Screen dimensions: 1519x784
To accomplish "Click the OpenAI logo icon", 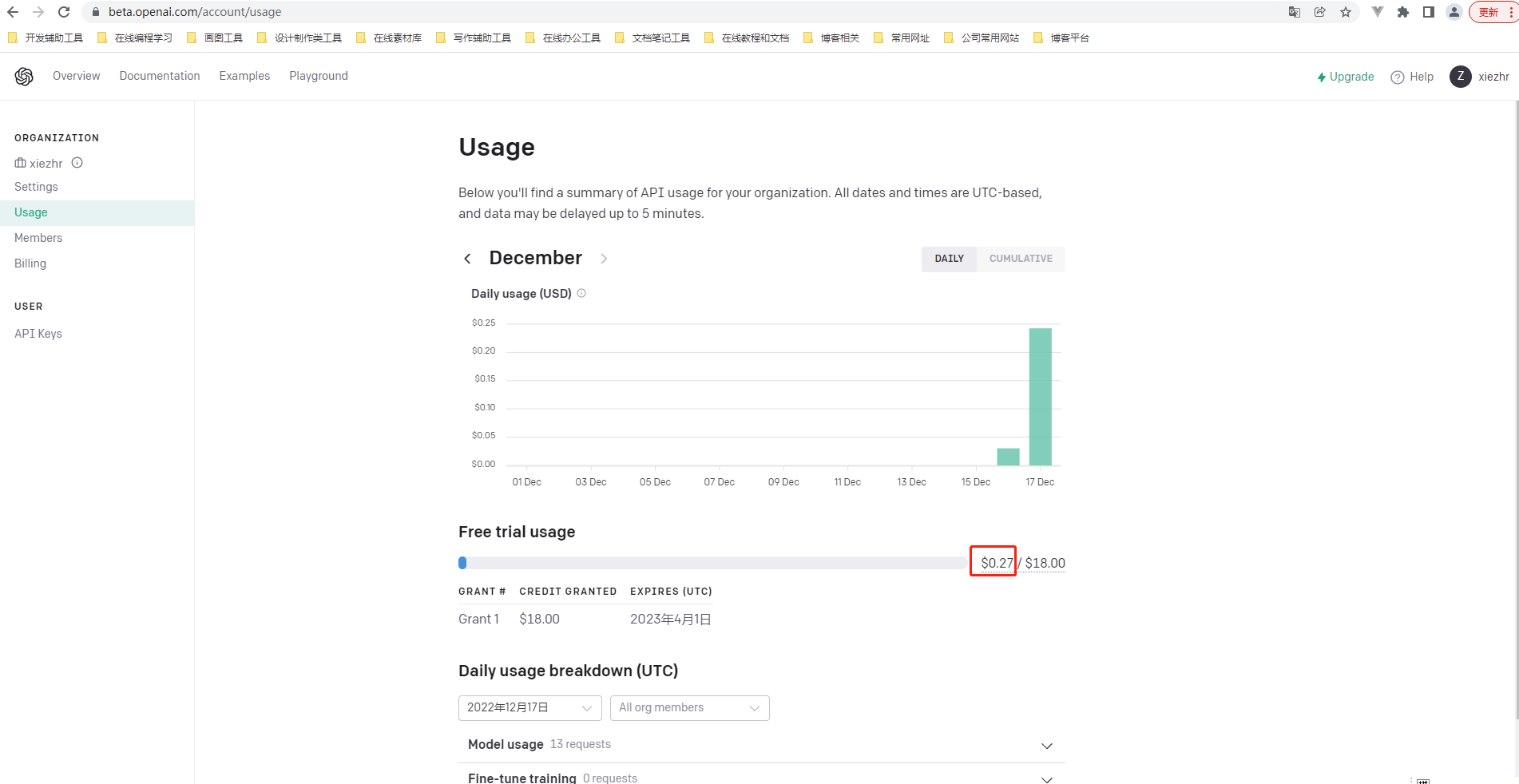I will 24,77.
